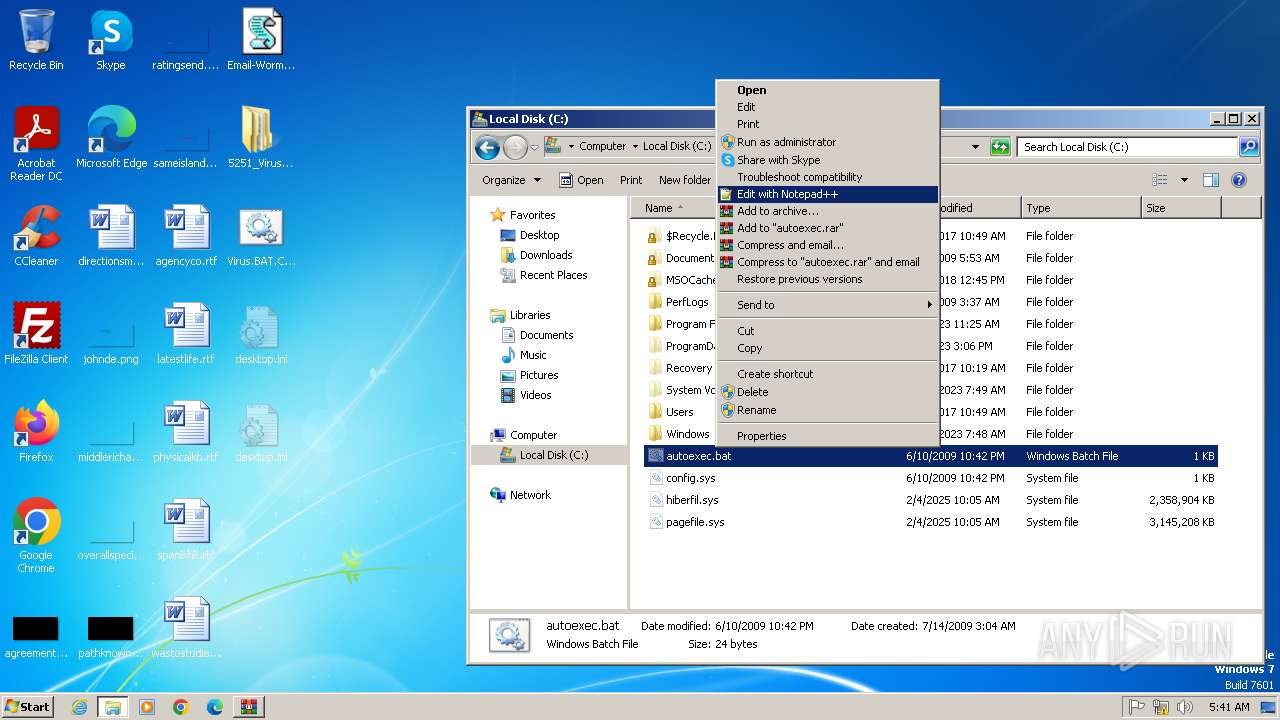This screenshot has width=1280, height=720.
Task: Click Chrome icon in the taskbar
Action: (181, 707)
